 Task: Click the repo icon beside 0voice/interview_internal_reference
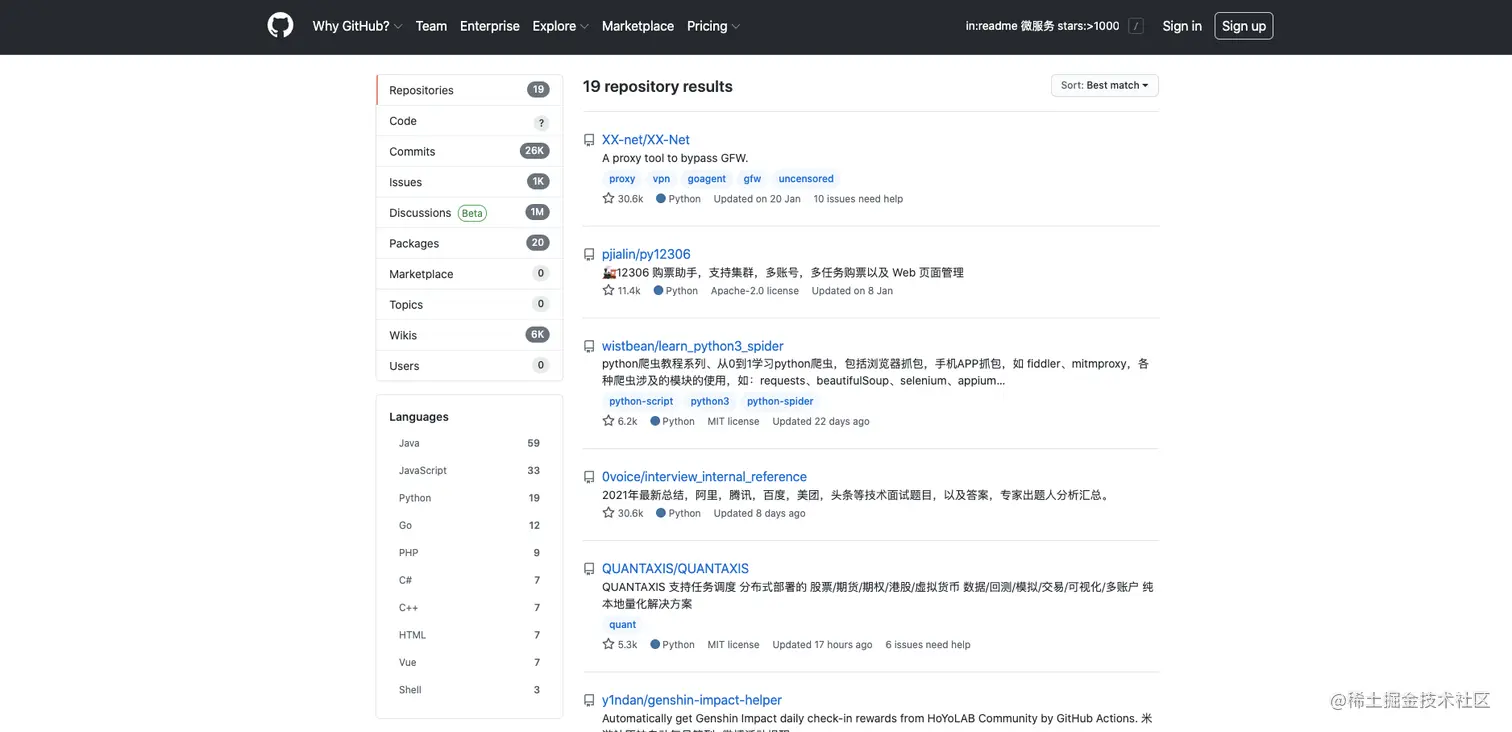click(589, 477)
